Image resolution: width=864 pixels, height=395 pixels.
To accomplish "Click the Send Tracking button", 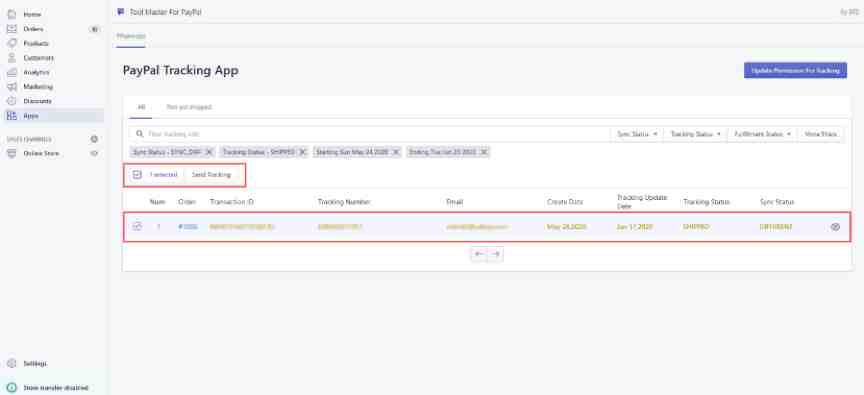I will click(211, 175).
